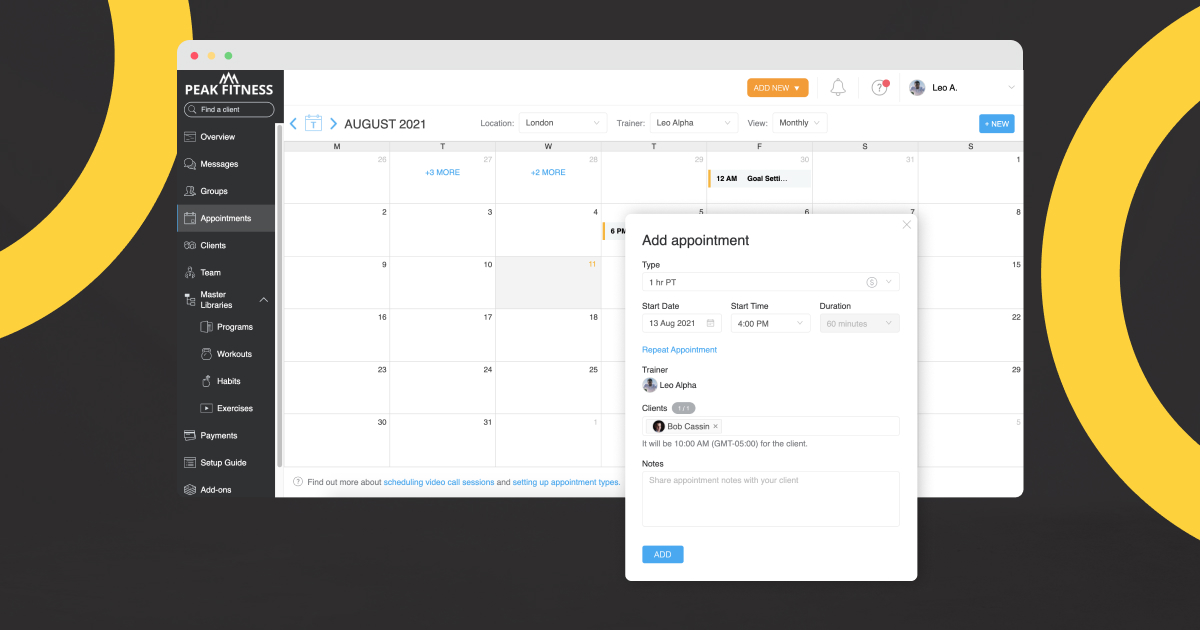Click the Repeat Appointment link
1200x630 pixels.
click(x=679, y=350)
